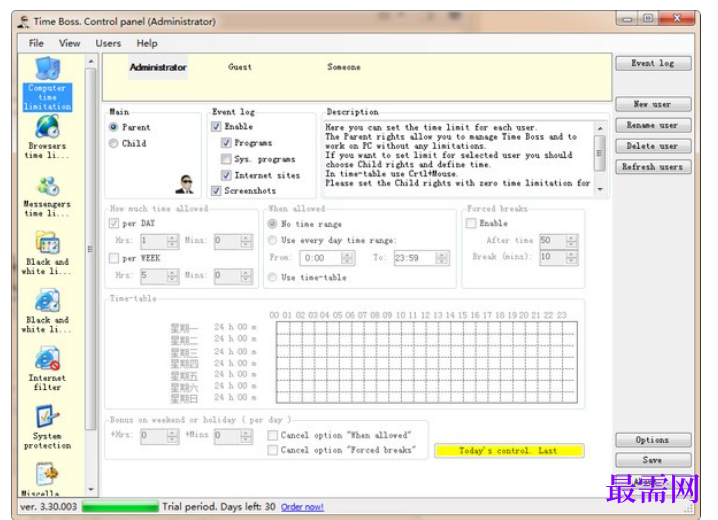The height and width of the screenshot is (520, 718).
Task: Open the File menu
Action: pyautogui.click(x=36, y=43)
